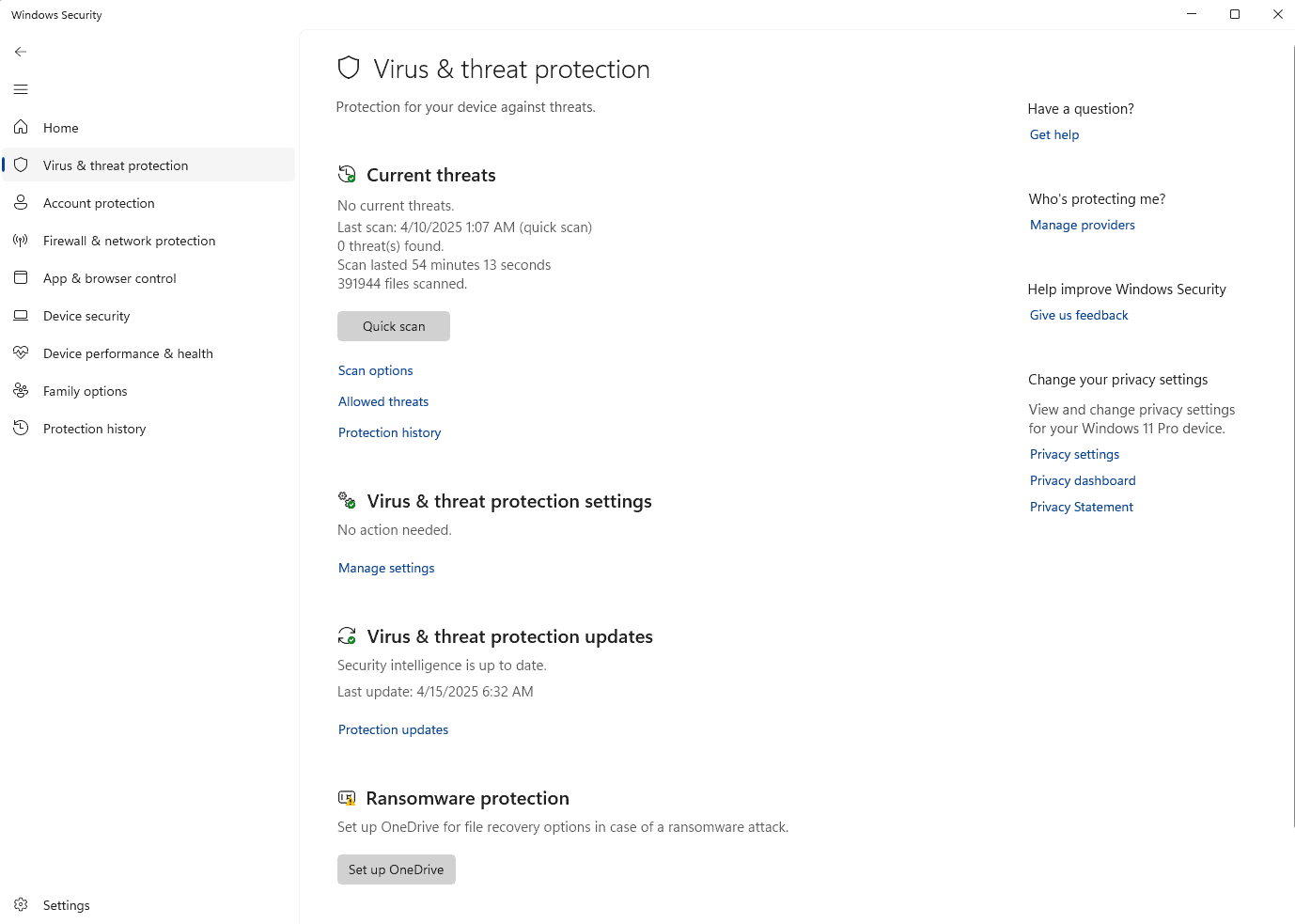
Task: Click the Account protection person icon
Action: [x=21, y=202]
